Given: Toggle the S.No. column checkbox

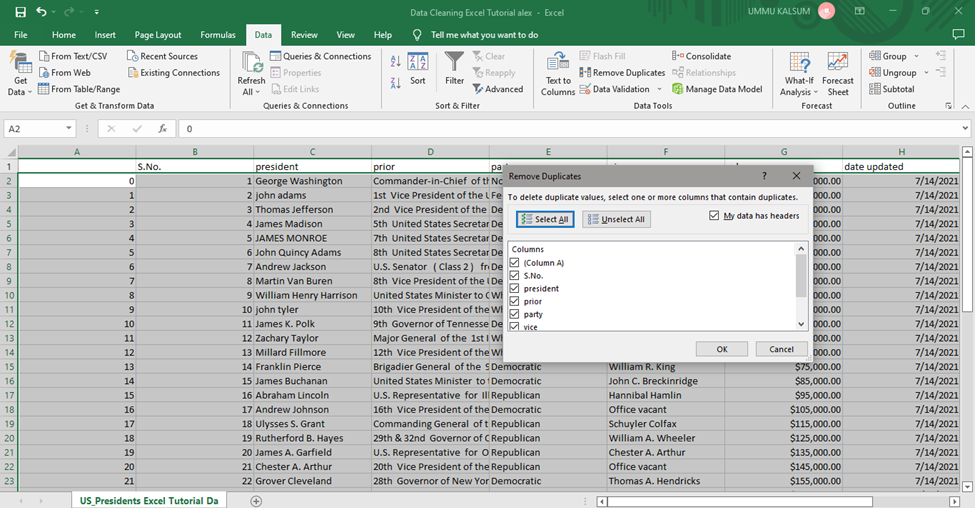Looking at the screenshot, I should point(515,276).
